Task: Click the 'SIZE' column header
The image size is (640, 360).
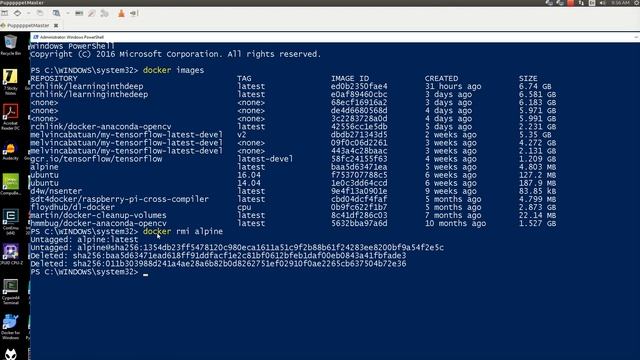Action: (528, 78)
